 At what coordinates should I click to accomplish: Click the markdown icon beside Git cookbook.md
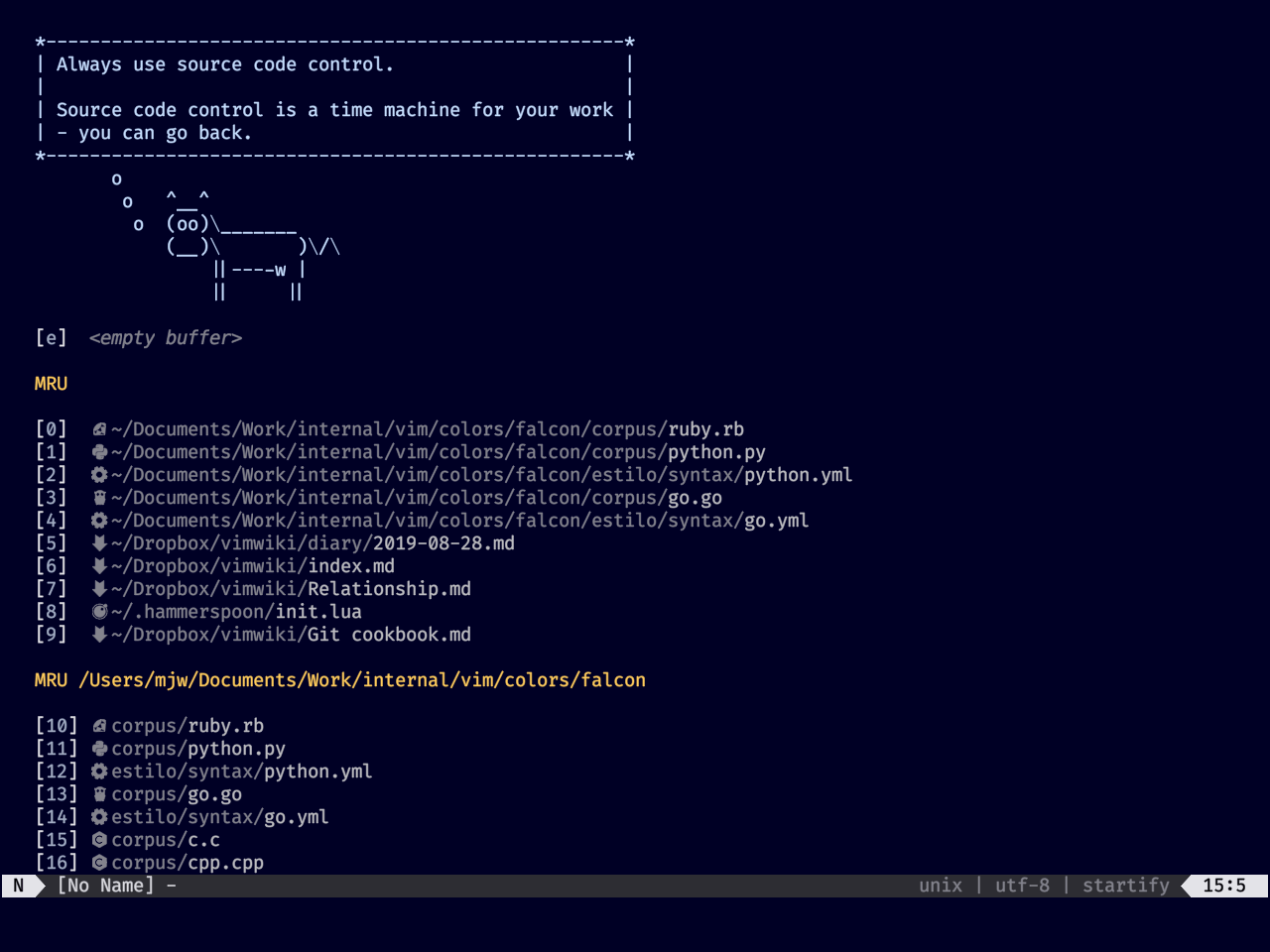coord(99,635)
